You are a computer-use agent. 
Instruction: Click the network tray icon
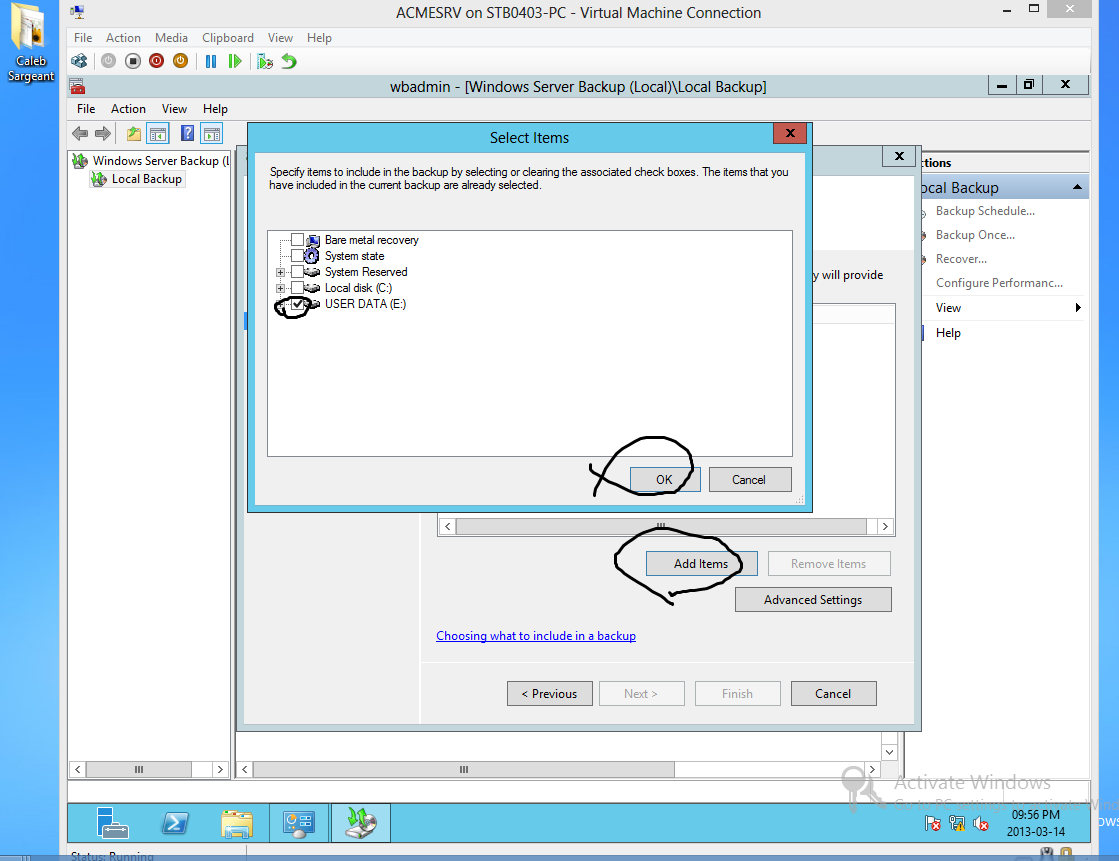[957, 823]
